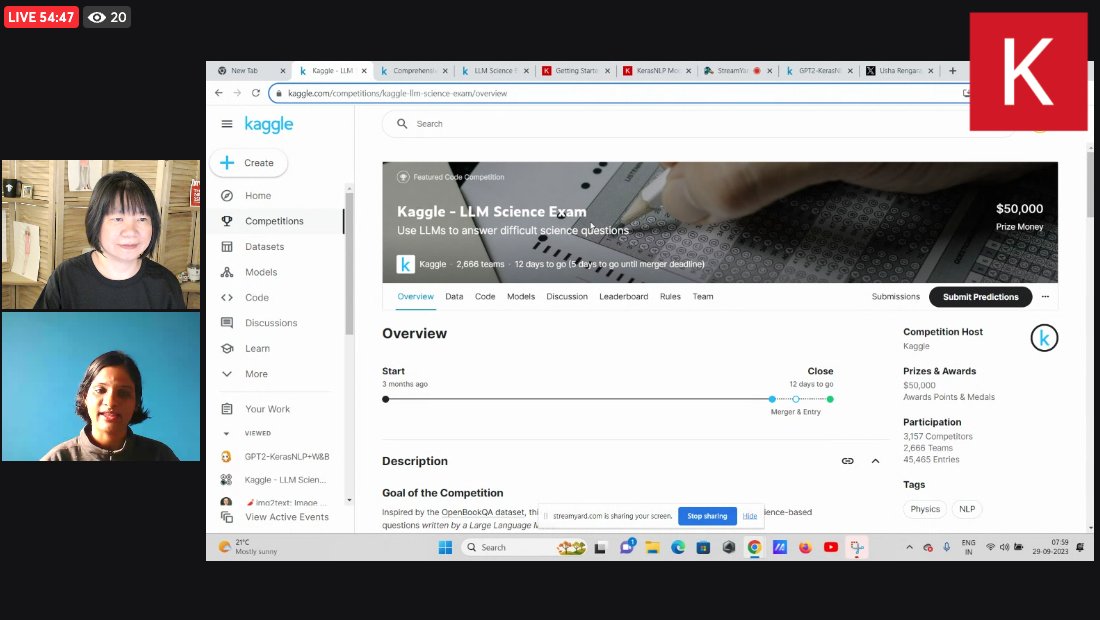Switch to the Getting Start browser tab
1100x620 pixels.
tap(576, 71)
